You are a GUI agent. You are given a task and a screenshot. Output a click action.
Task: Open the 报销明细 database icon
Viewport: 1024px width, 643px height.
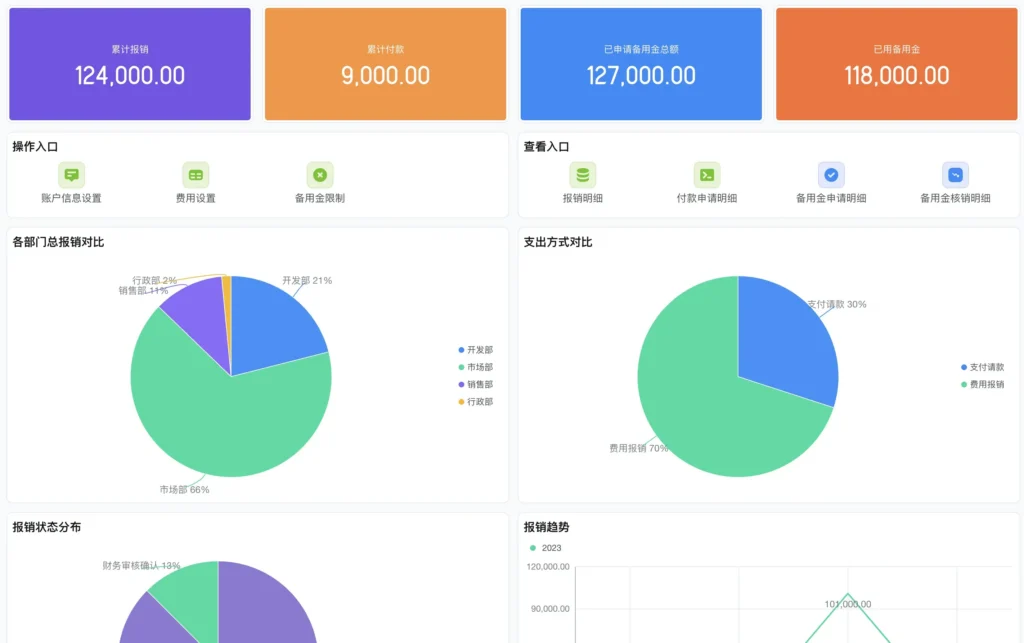583,175
